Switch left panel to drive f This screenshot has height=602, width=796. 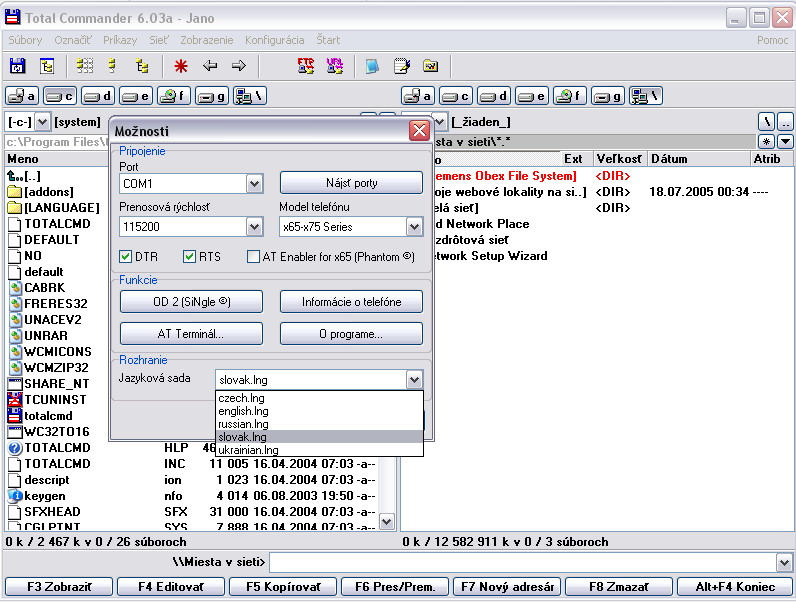[174, 96]
